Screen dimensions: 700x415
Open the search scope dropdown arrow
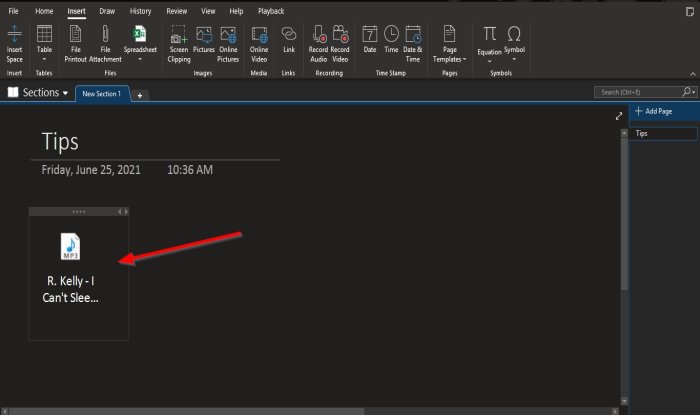coord(694,92)
